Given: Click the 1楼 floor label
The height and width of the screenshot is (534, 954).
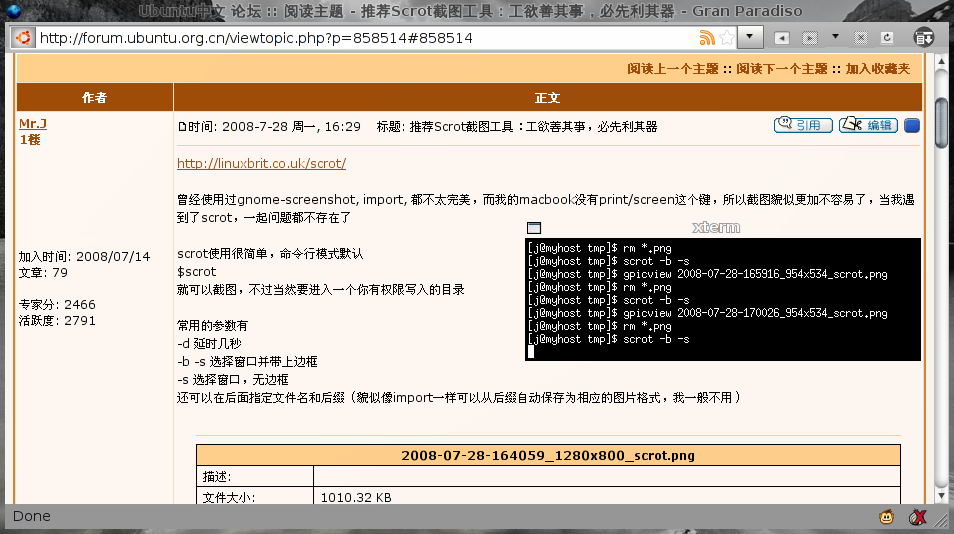Looking at the screenshot, I should point(30,140).
